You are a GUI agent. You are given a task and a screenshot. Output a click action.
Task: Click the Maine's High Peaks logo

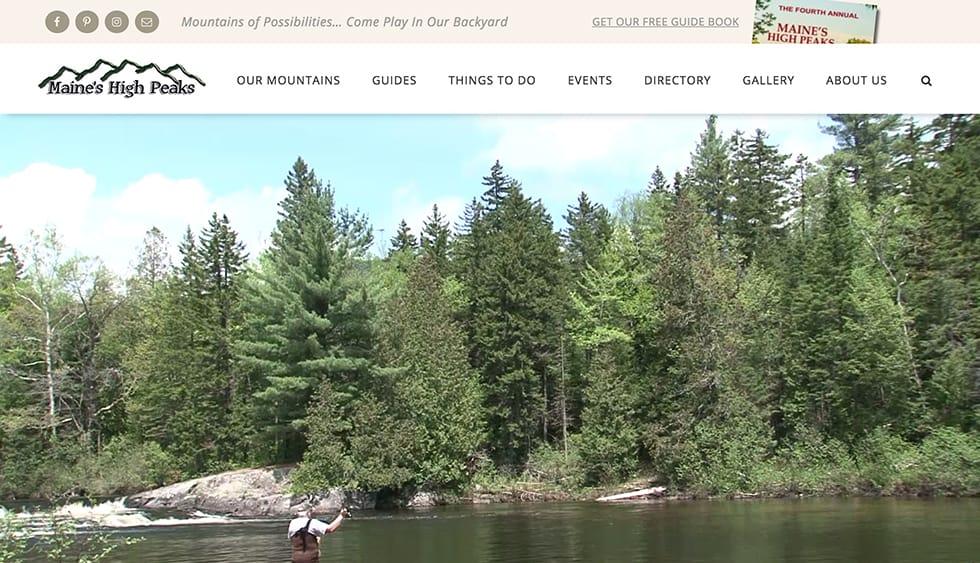click(x=122, y=79)
